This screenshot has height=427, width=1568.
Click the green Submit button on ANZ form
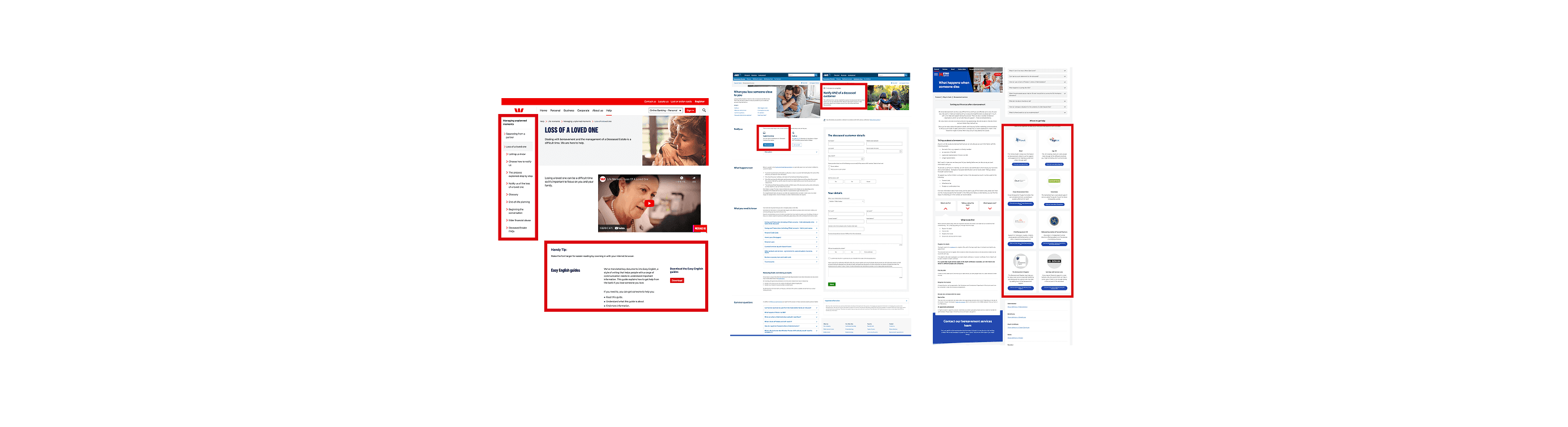(x=832, y=285)
